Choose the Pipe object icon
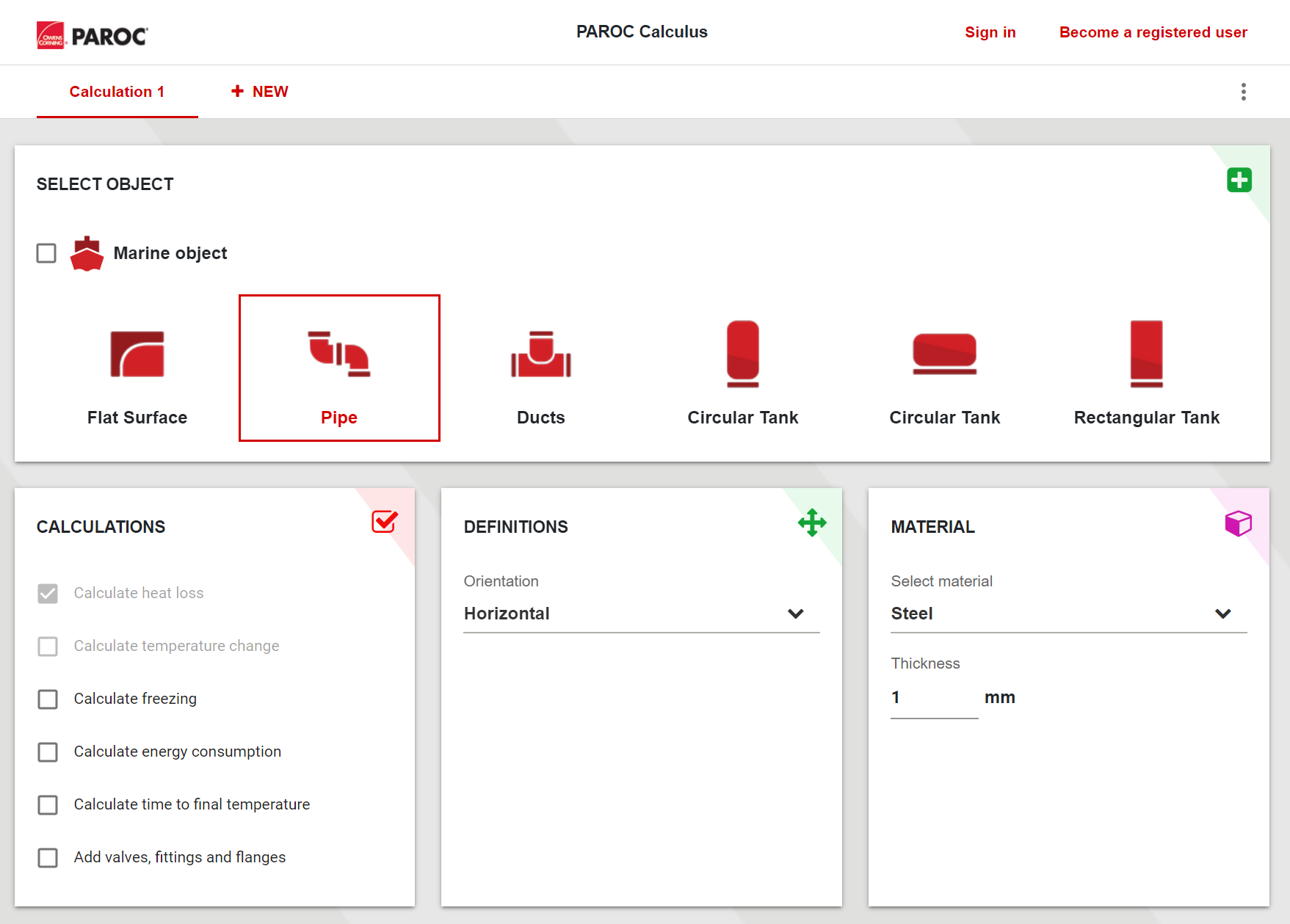Screen dimensions: 1290x924 (339, 354)
